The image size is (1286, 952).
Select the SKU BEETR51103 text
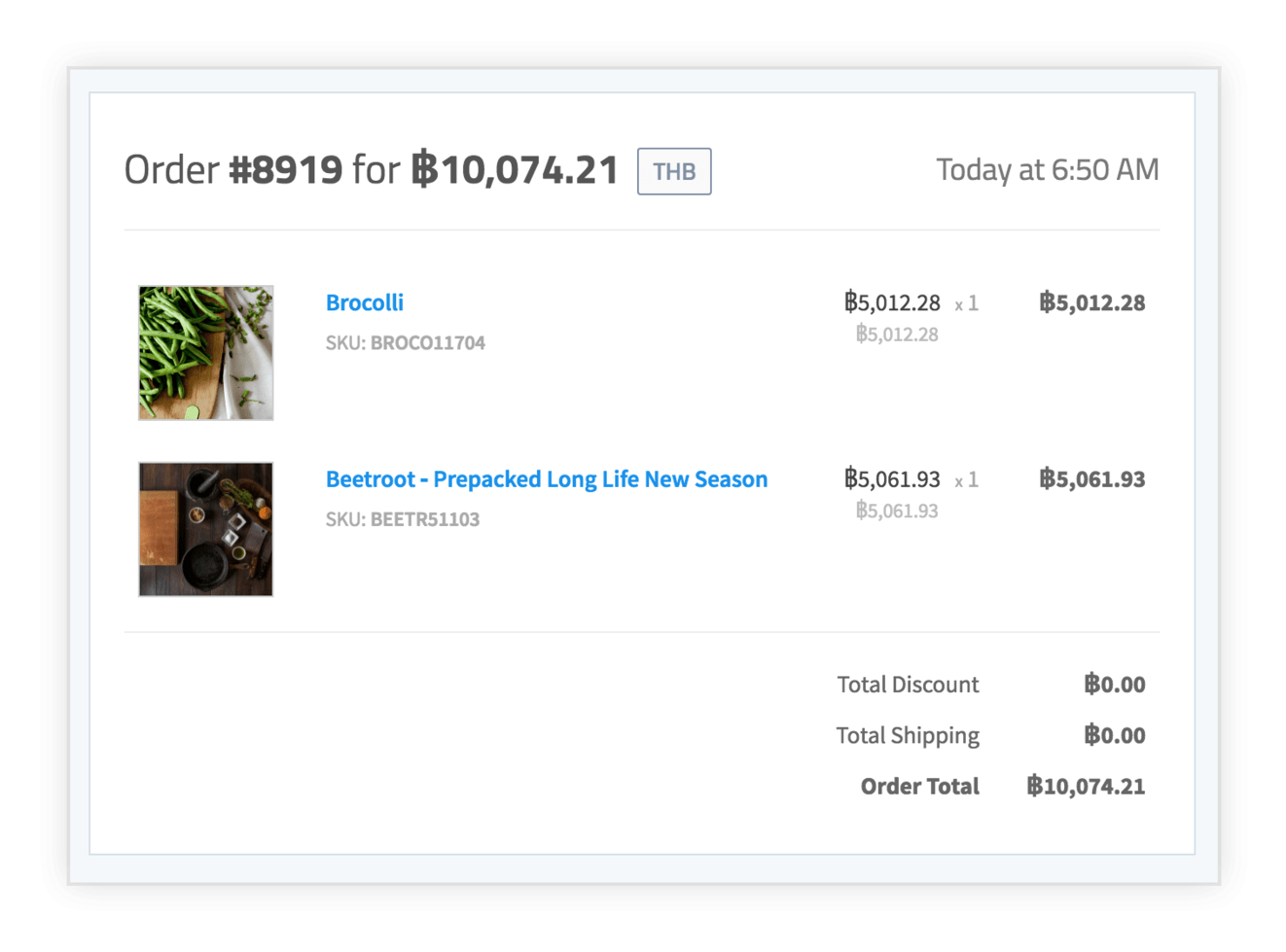point(402,519)
